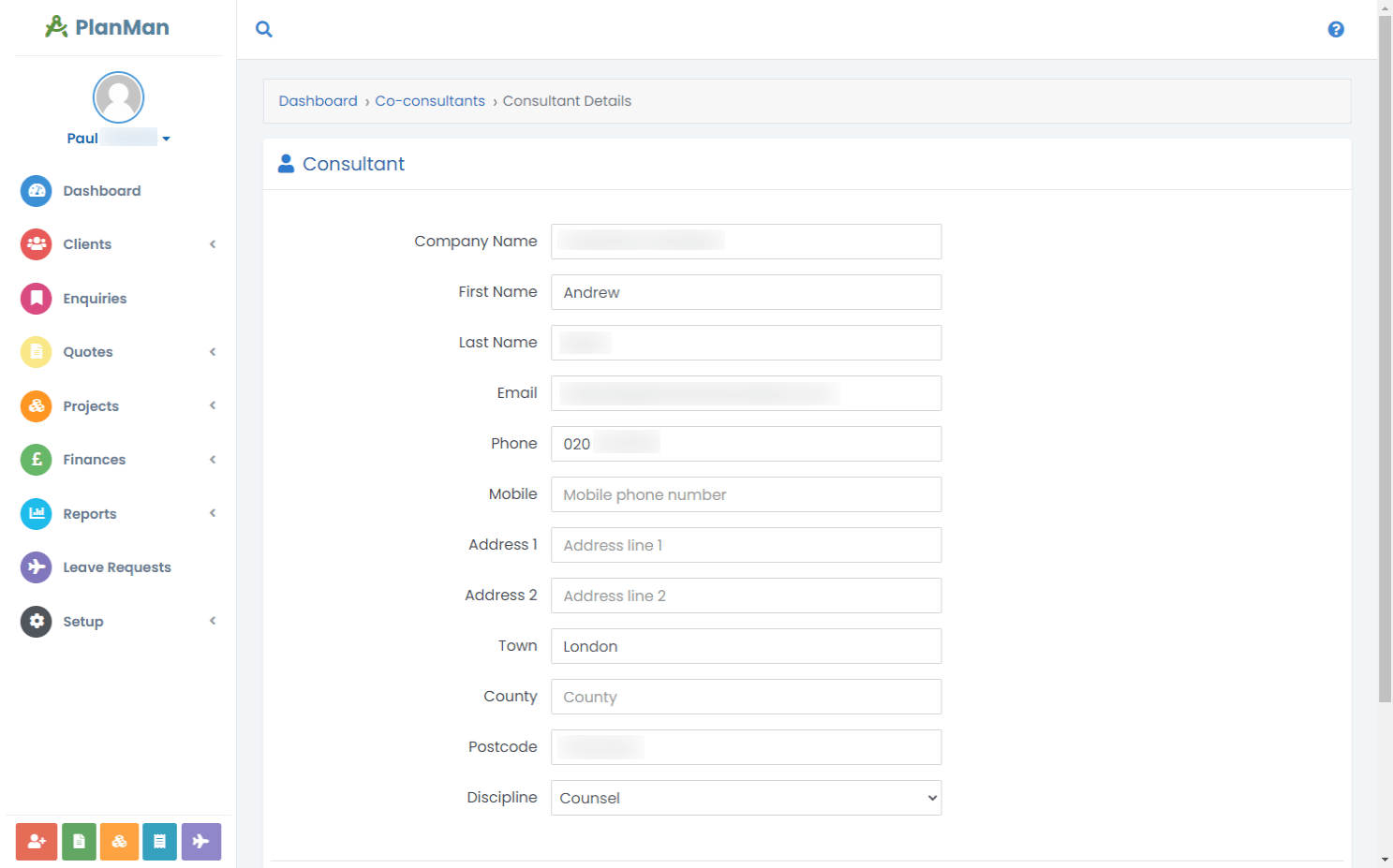Click the red add-user shortcut button
The image size is (1393, 868).
(37, 842)
